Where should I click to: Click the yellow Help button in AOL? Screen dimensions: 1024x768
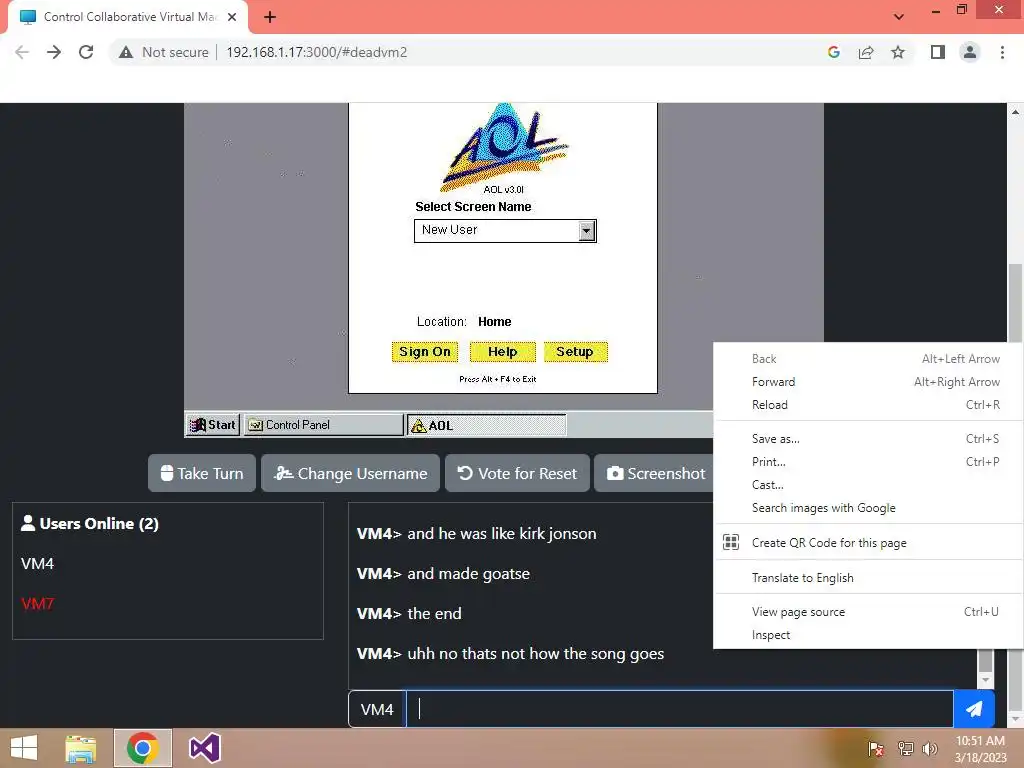tap(502, 351)
